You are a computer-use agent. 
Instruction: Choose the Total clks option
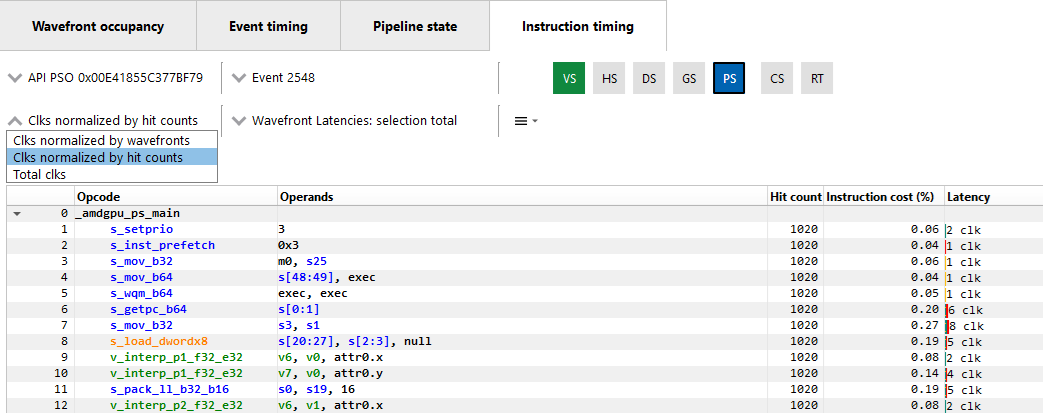tap(40, 174)
